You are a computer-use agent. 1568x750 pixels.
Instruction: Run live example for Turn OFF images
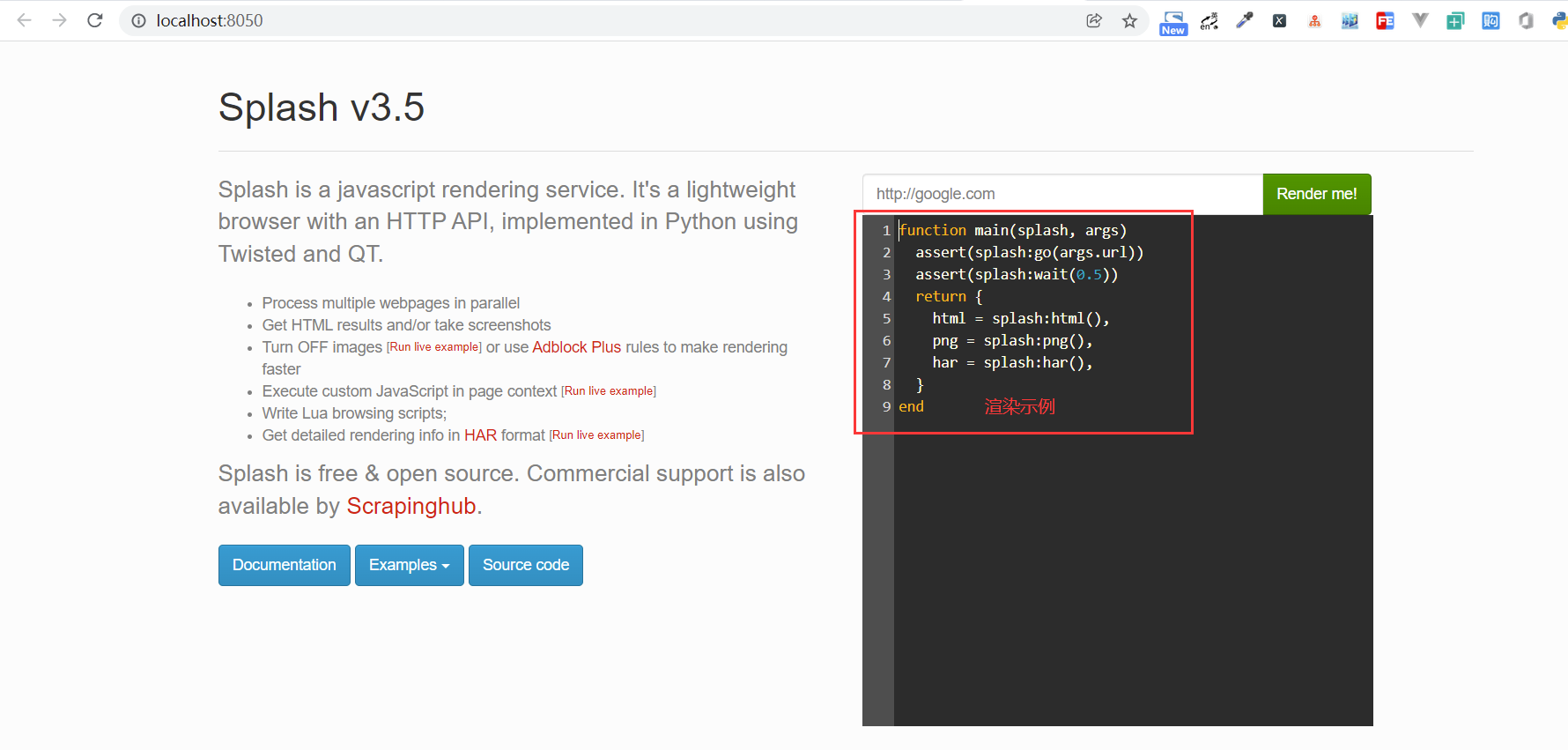pyautogui.click(x=434, y=347)
